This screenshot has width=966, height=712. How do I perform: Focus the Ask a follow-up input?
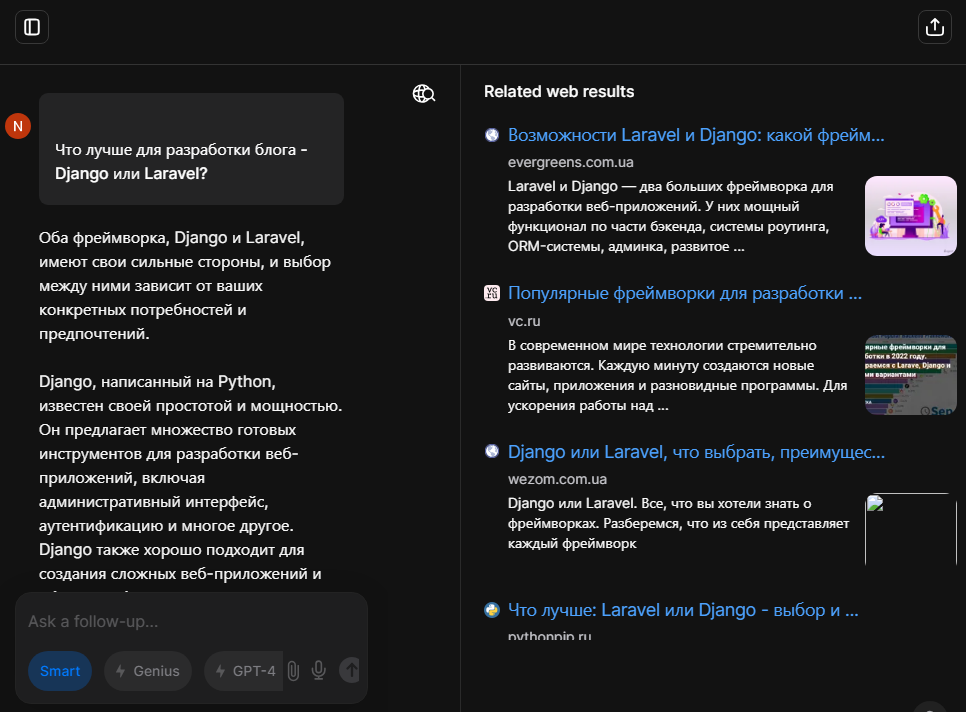click(191, 621)
